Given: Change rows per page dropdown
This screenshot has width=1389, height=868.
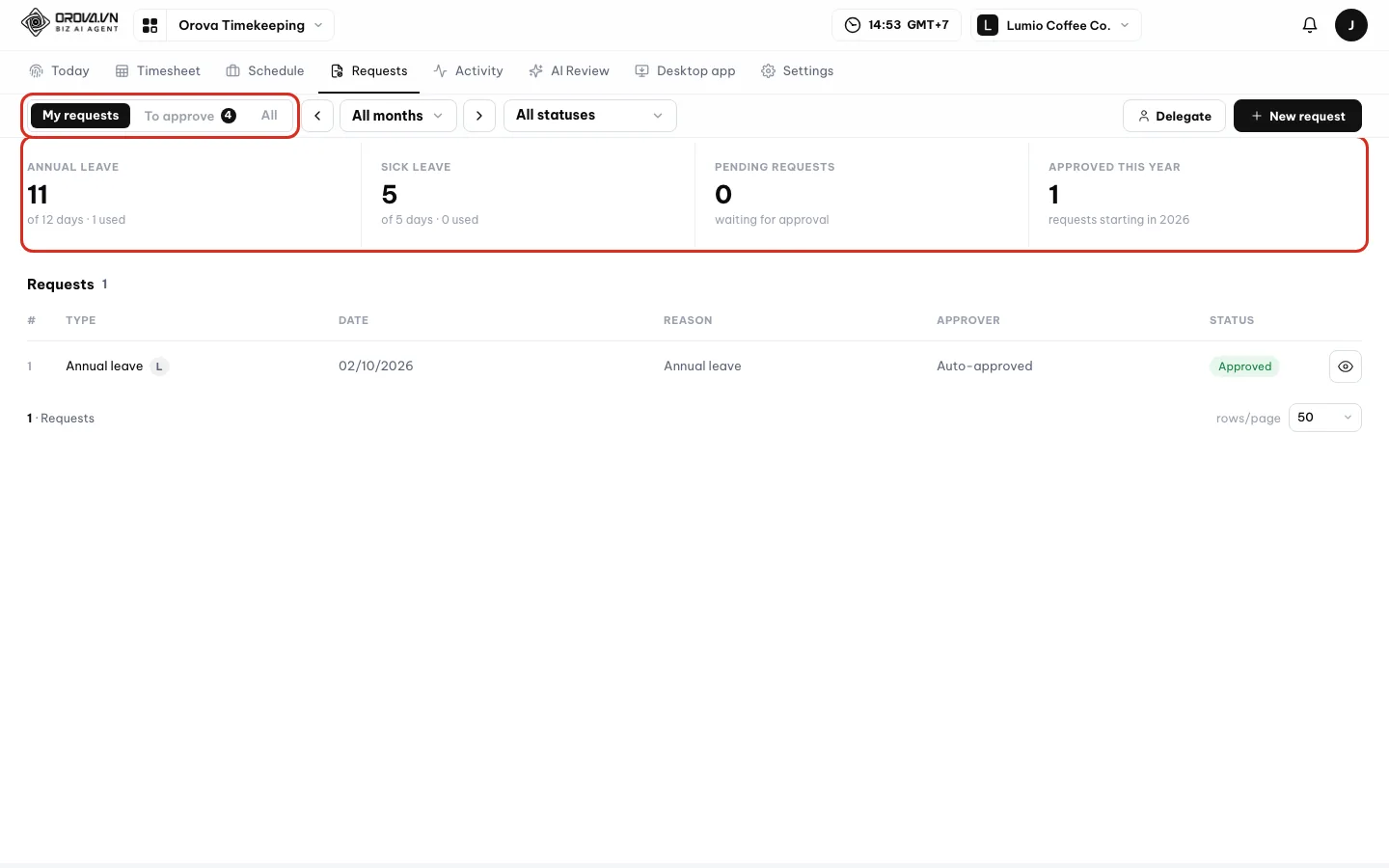Looking at the screenshot, I should coord(1325,418).
